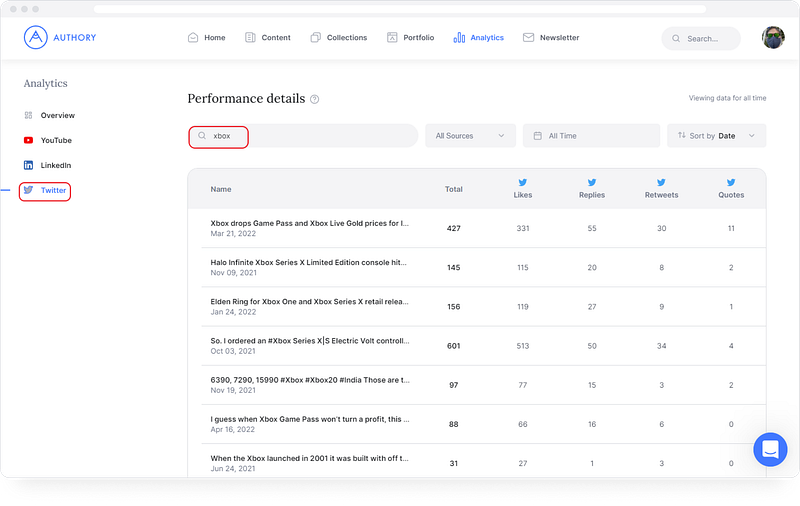
Task: Open the user profile avatar
Action: click(x=773, y=38)
